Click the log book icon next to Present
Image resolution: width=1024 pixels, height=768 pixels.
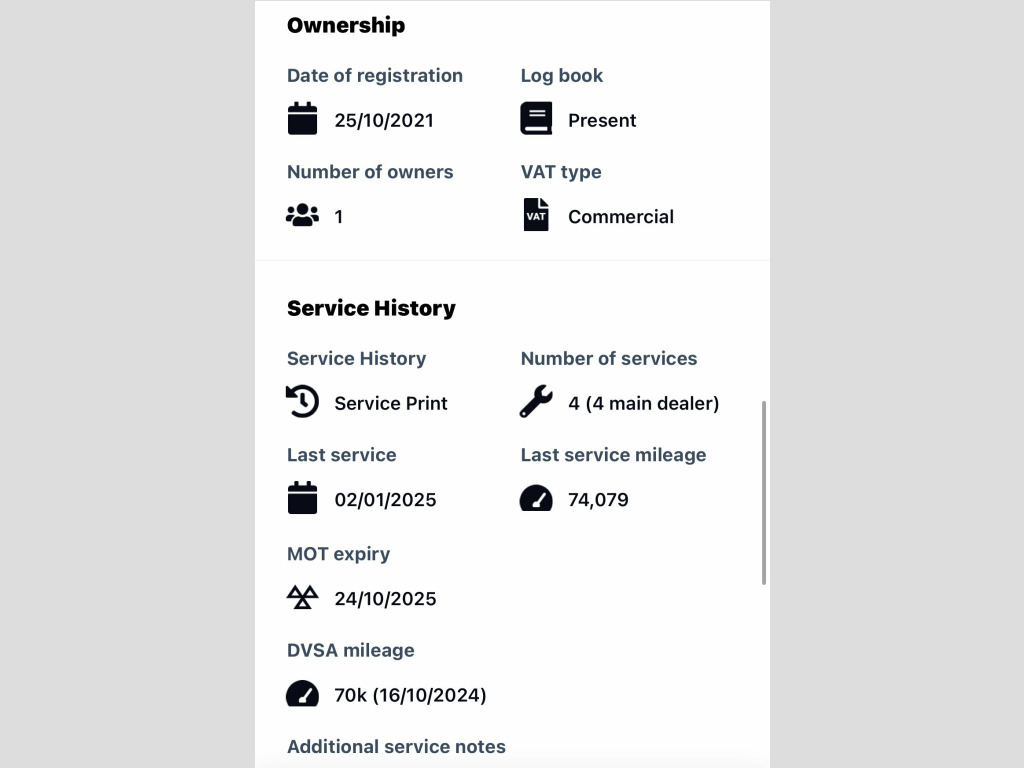coord(536,118)
